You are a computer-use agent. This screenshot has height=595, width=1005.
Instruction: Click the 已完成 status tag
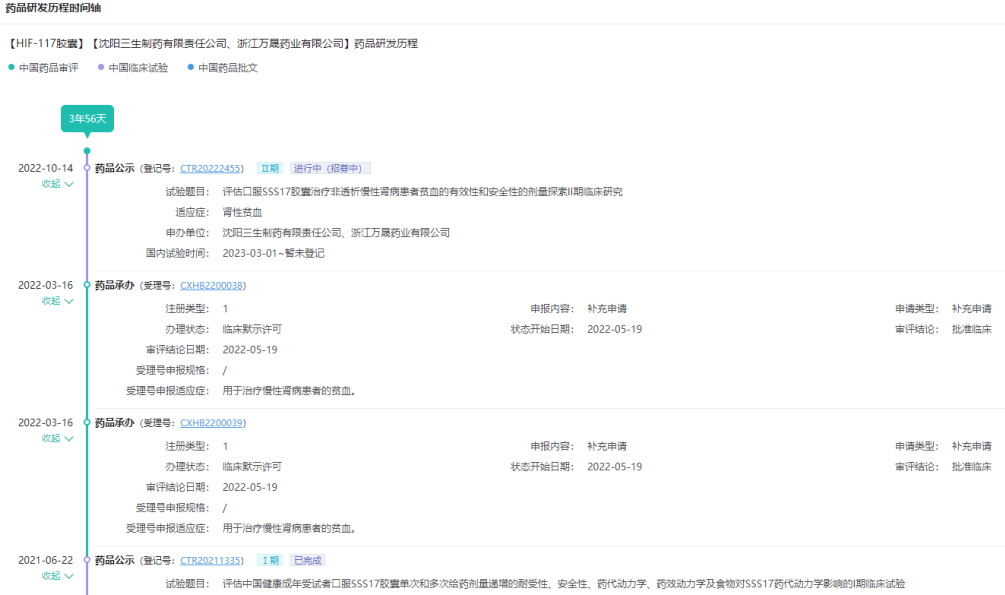(x=308, y=560)
